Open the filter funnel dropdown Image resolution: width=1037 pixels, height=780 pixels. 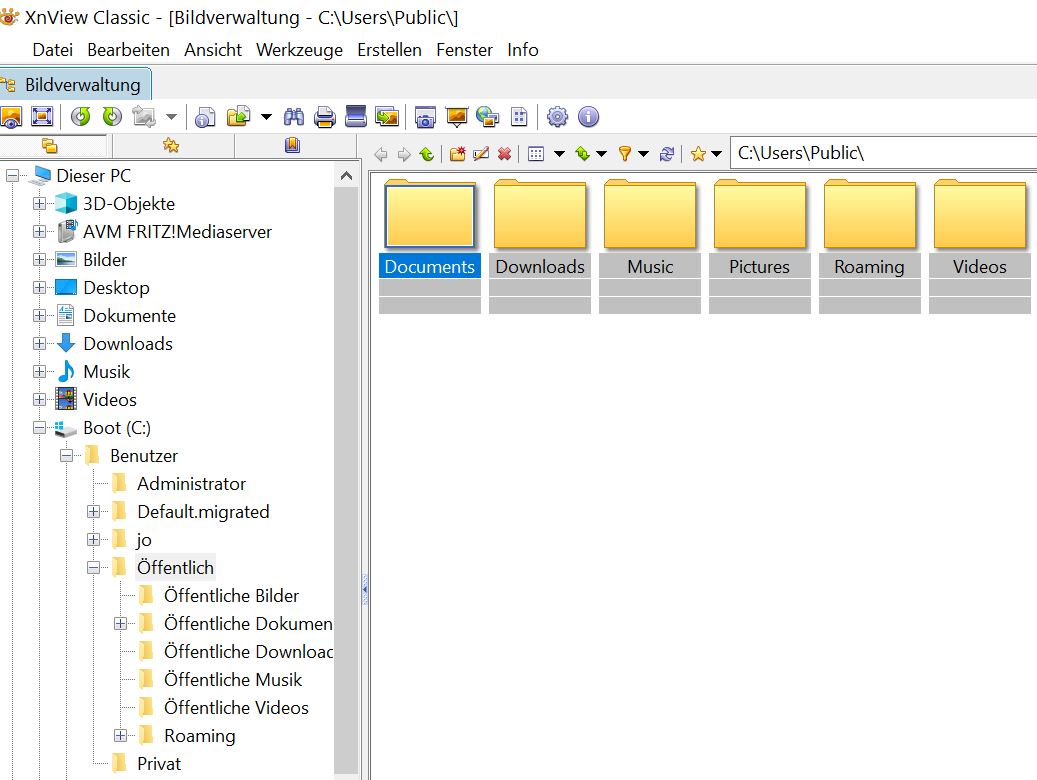pos(643,154)
